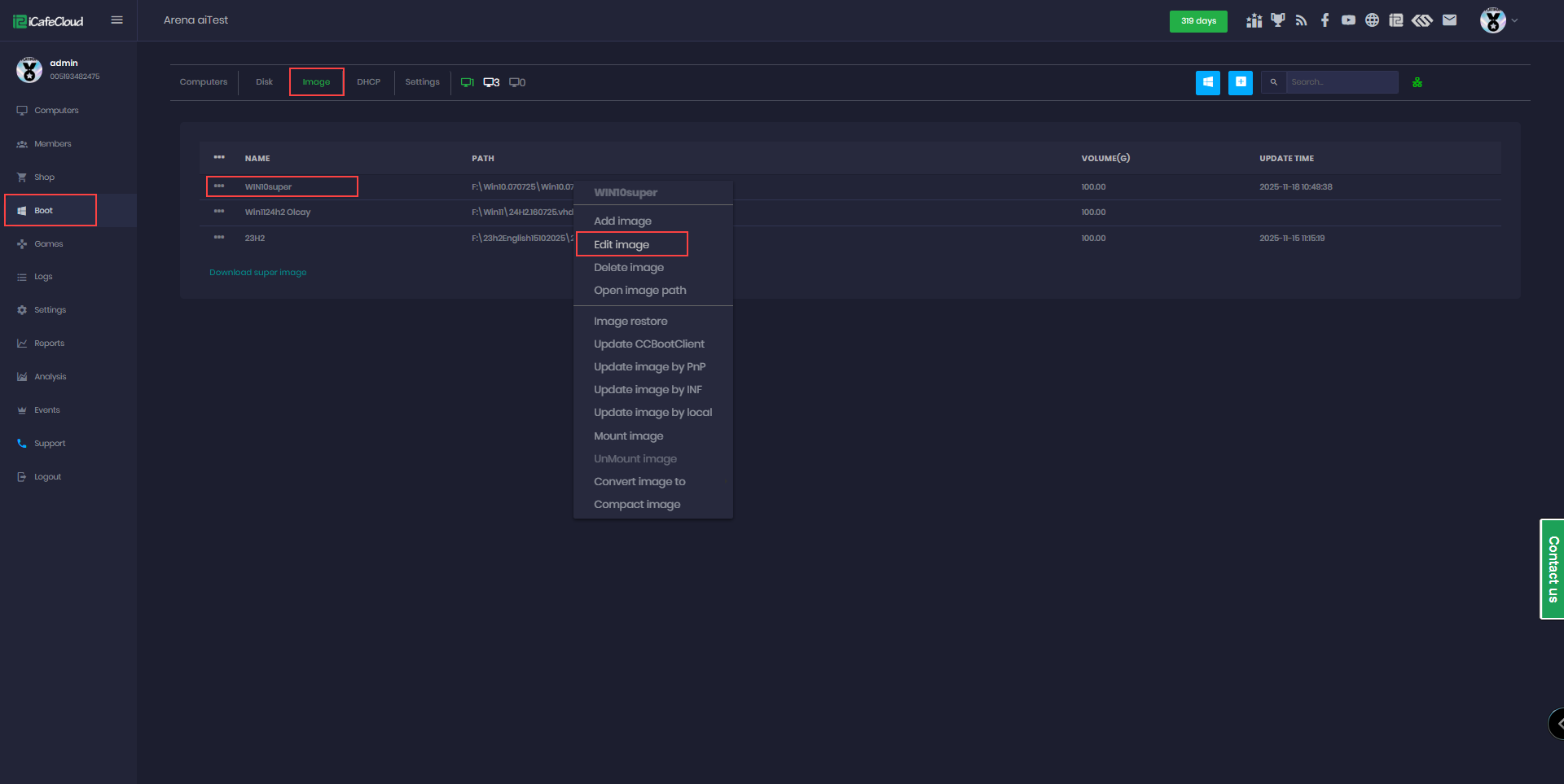Click the blue Windows boot icon
The width and height of the screenshot is (1564, 784).
tap(1208, 82)
